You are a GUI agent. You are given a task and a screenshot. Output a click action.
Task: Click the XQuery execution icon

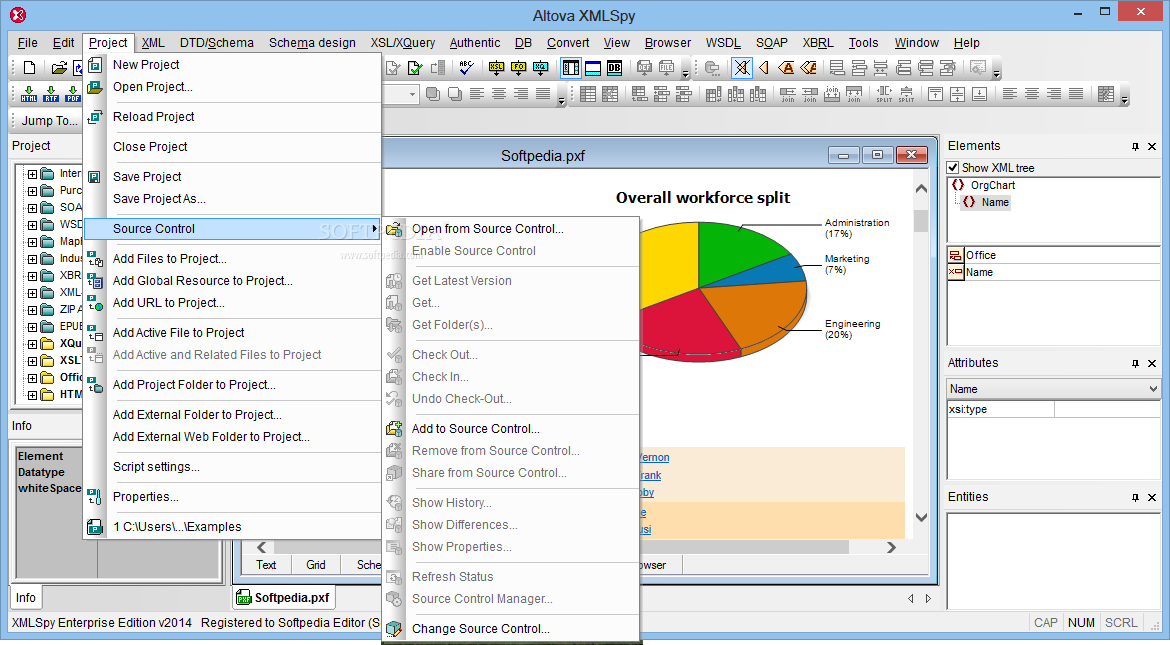(x=540, y=68)
